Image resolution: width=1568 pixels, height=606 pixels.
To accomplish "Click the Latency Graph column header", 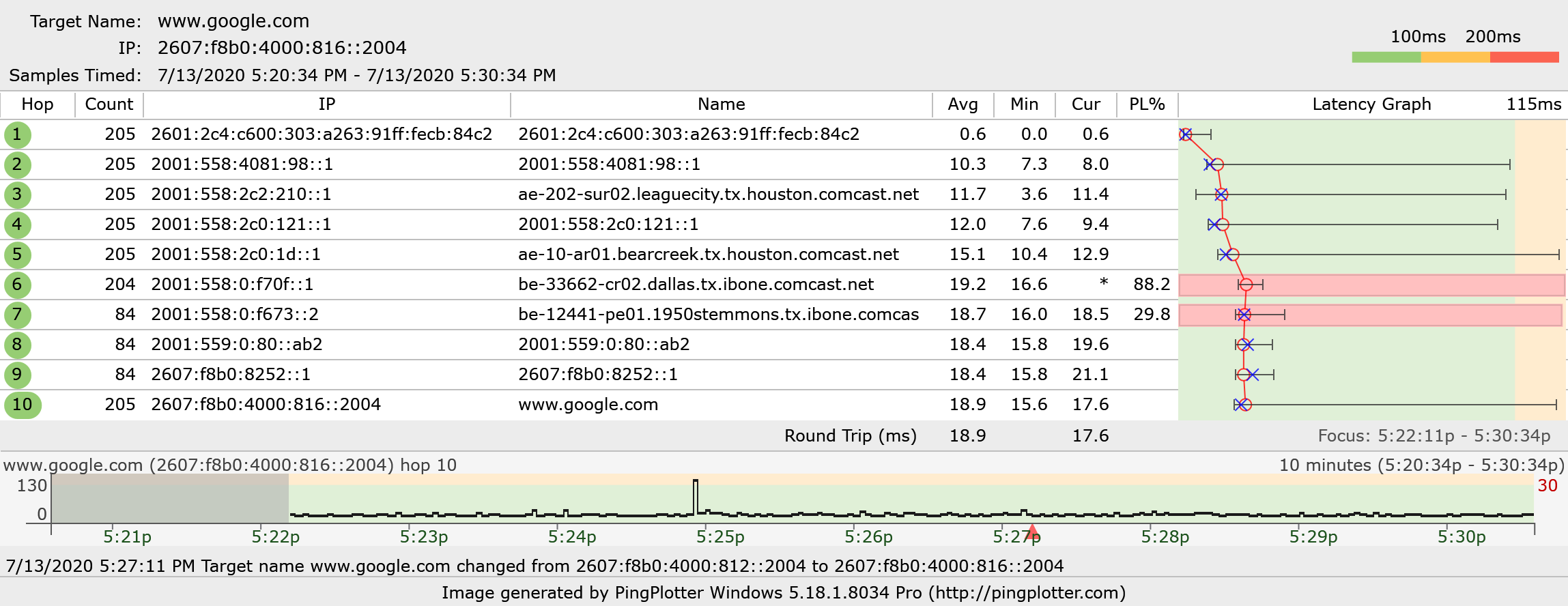I will pyautogui.click(x=1372, y=104).
